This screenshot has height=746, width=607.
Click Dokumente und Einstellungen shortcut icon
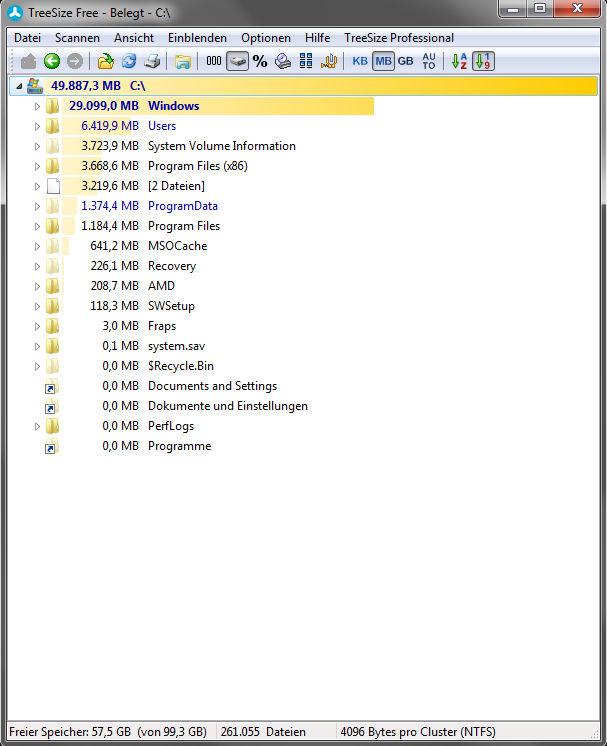coord(51,406)
